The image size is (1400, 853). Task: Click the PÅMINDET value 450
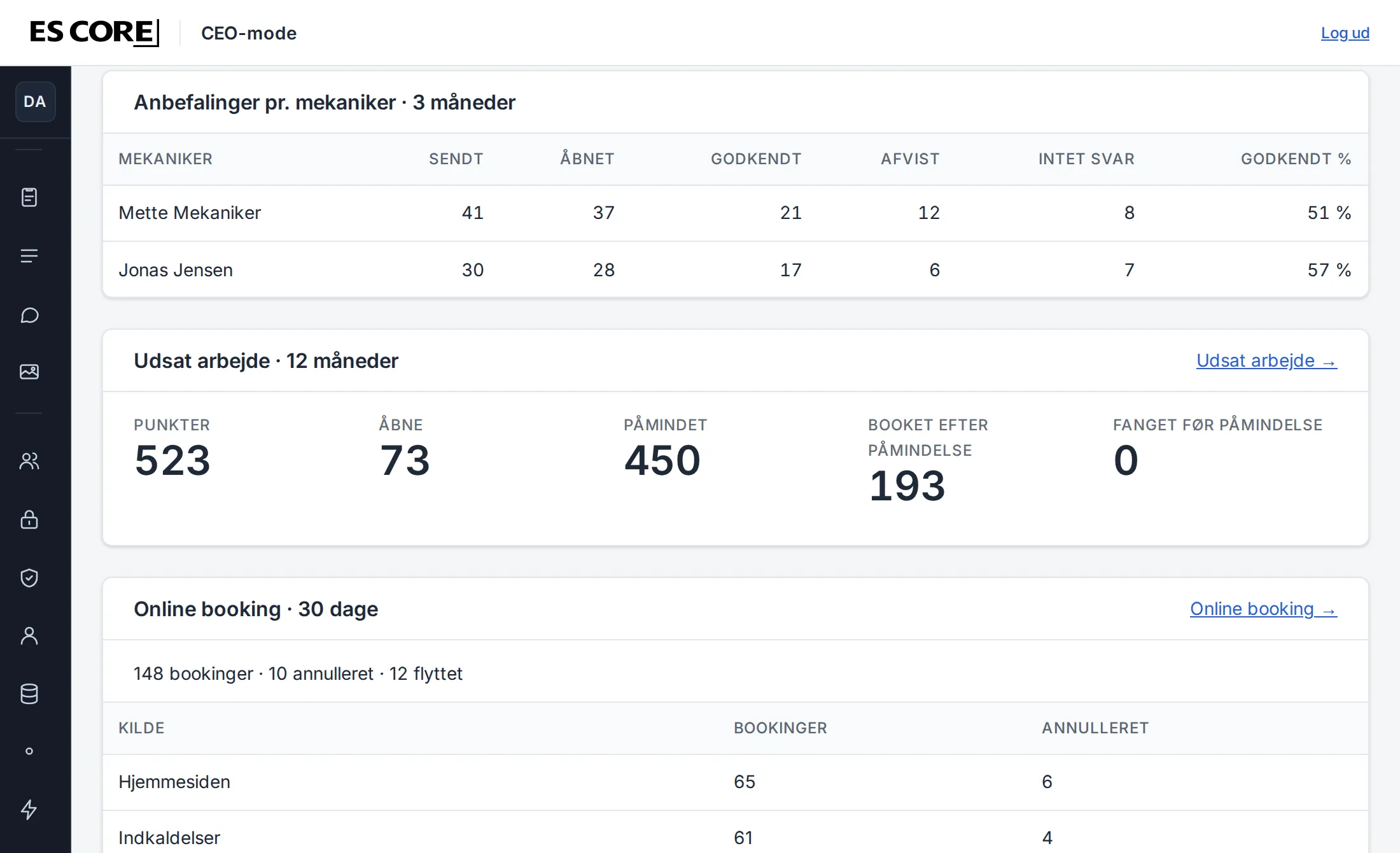click(x=662, y=460)
